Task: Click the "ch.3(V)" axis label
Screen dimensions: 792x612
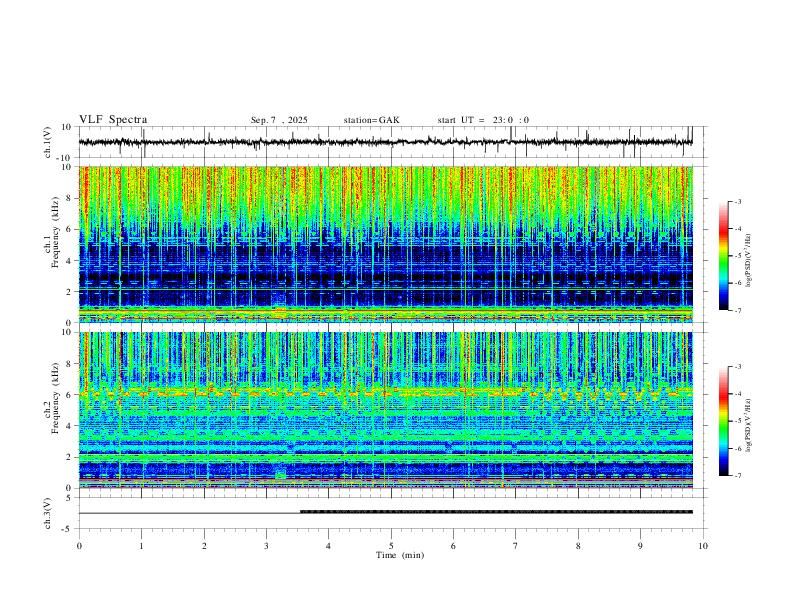Action: tap(48, 513)
